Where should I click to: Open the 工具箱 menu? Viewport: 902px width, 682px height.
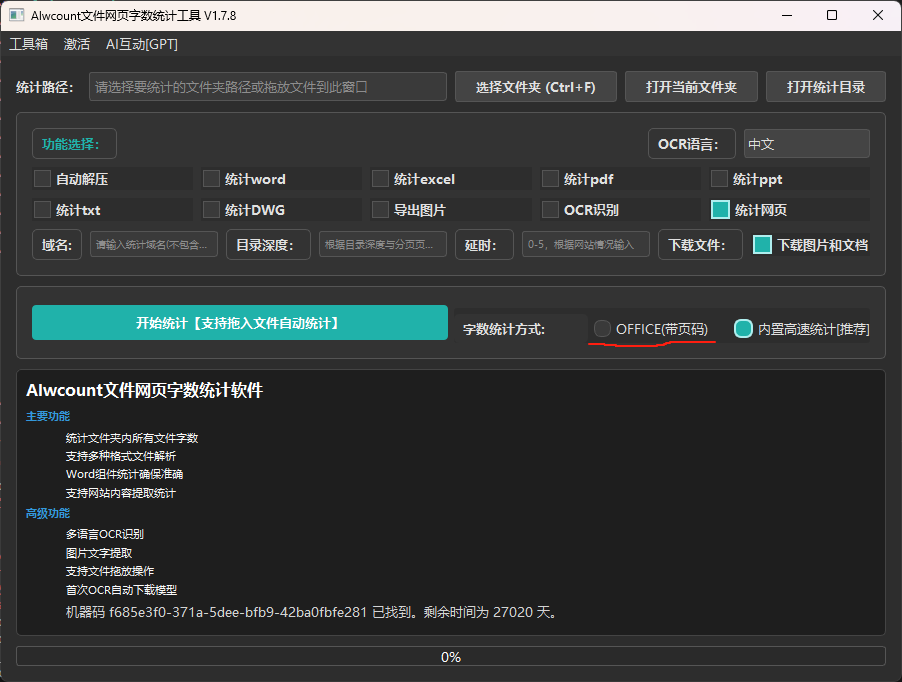(28, 44)
